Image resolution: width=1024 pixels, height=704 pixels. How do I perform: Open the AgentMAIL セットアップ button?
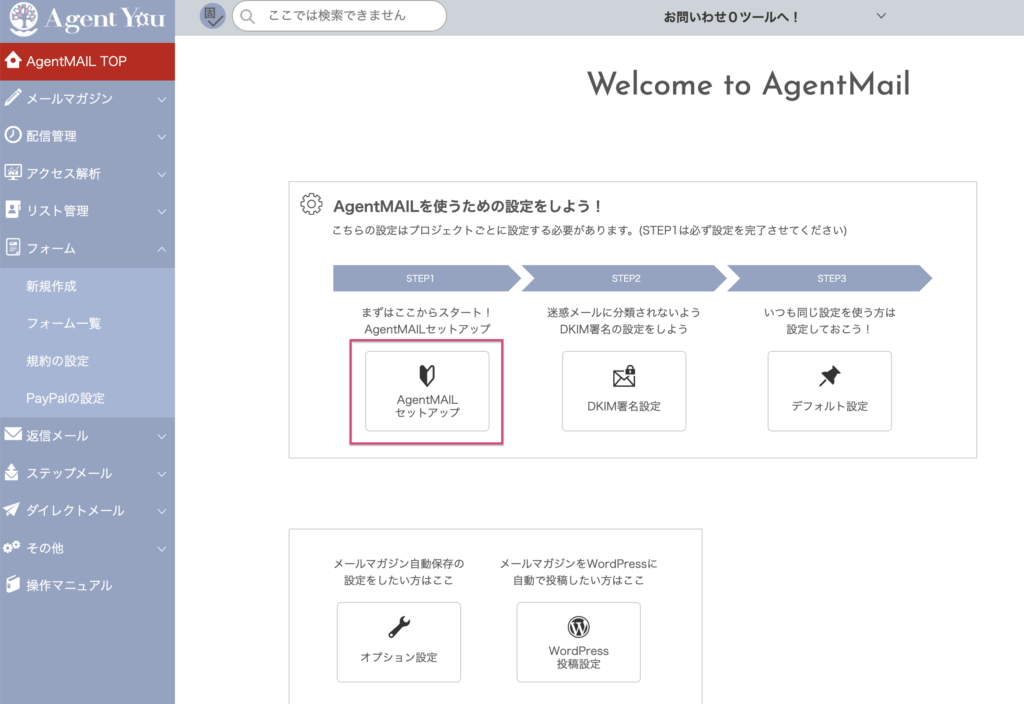[427, 391]
